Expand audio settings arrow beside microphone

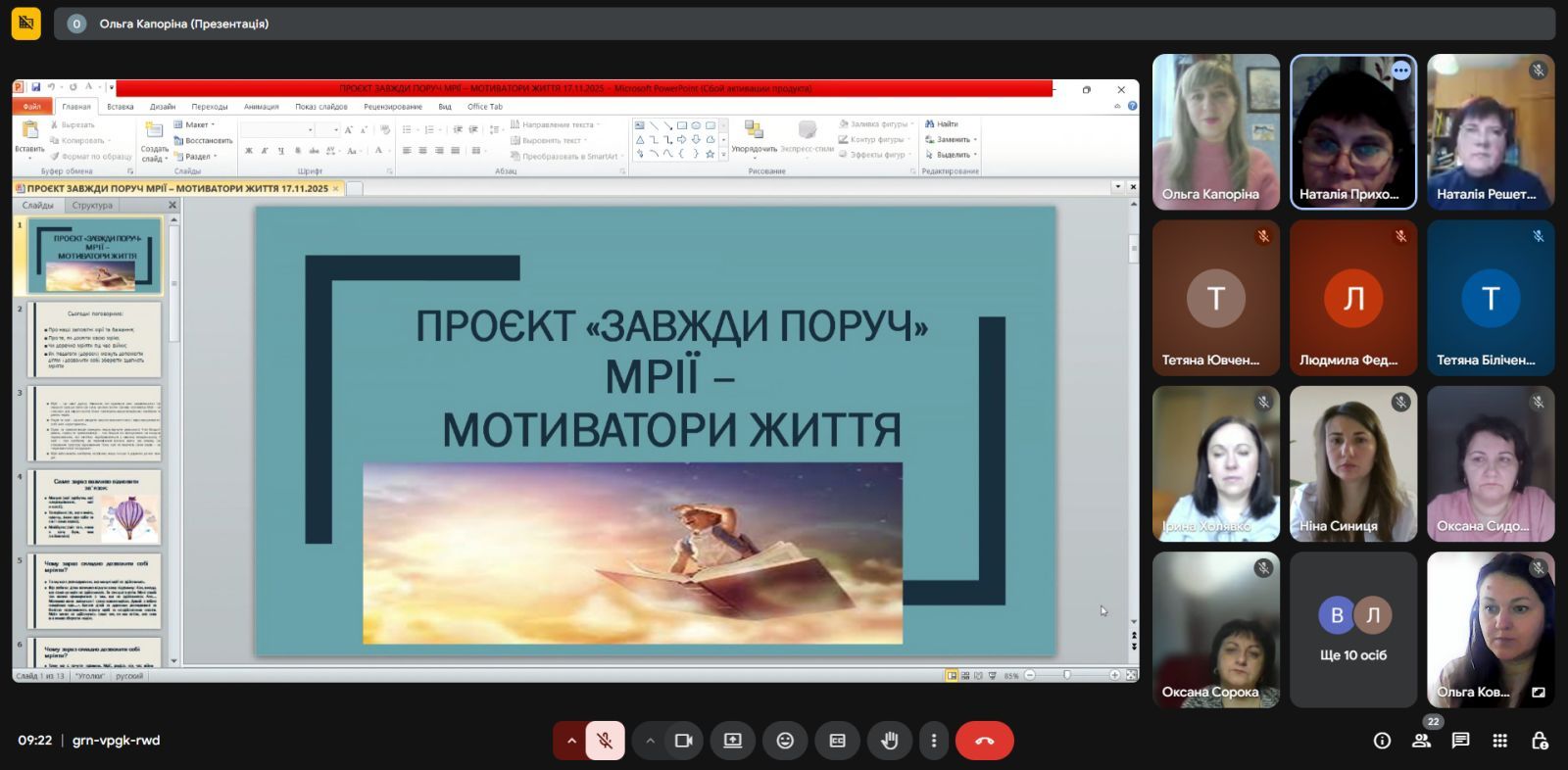(571, 741)
